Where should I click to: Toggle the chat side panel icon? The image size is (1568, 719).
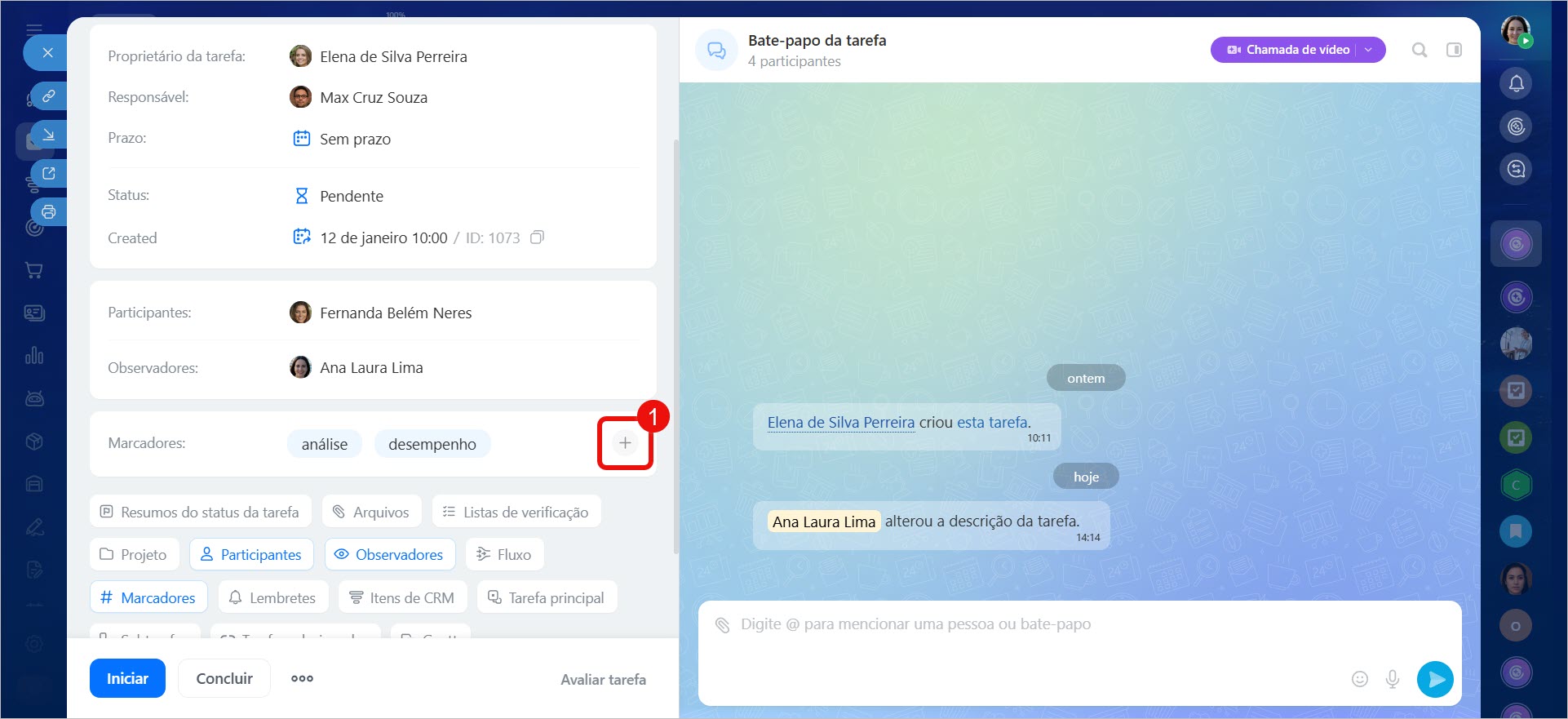[1454, 50]
